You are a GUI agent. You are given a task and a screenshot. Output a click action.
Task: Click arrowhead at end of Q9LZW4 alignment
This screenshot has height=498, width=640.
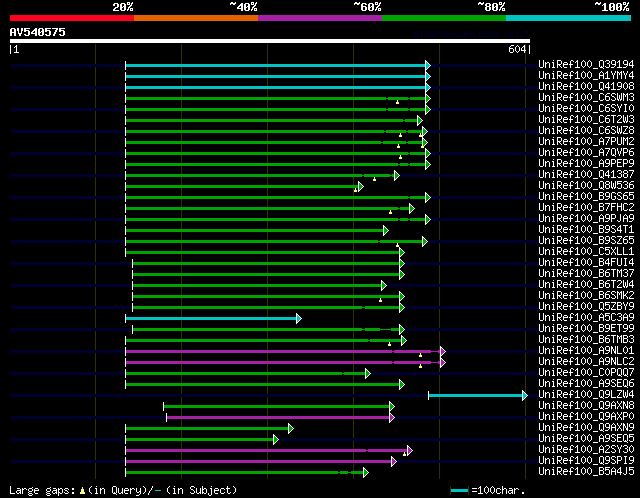tap(525, 396)
